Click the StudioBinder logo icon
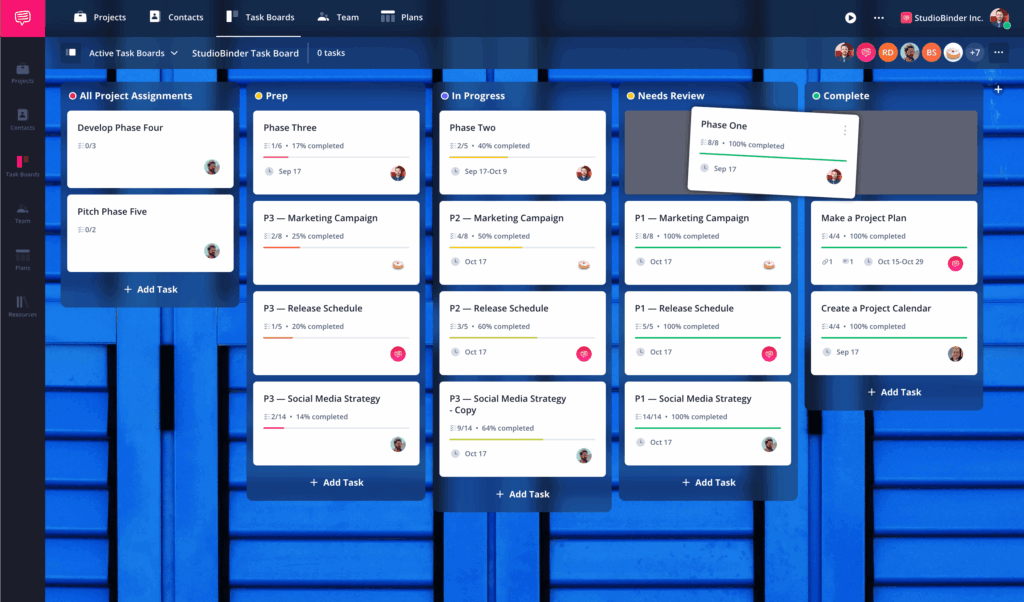The width and height of the screenshot is (1024, 602). tap(22, 18)
